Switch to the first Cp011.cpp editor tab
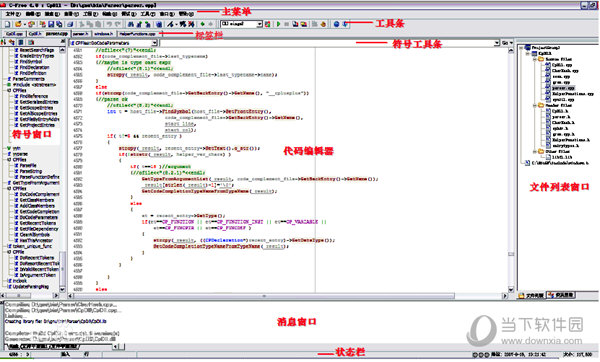This screenshot has width=600, height=362. pos(14,34)
